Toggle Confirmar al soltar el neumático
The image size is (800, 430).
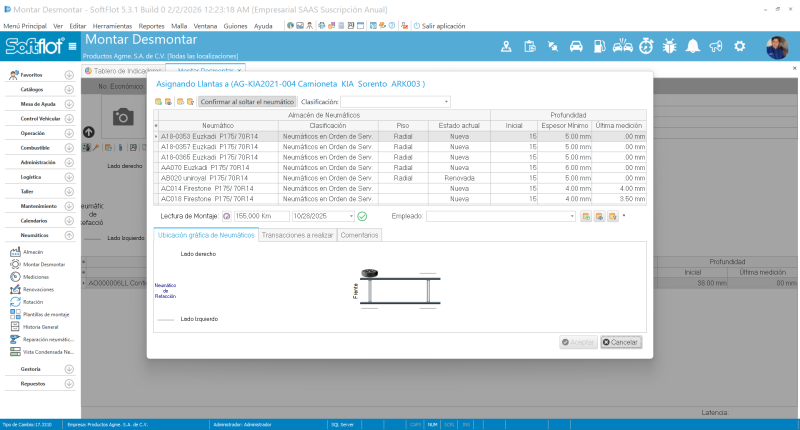(247, 102)
